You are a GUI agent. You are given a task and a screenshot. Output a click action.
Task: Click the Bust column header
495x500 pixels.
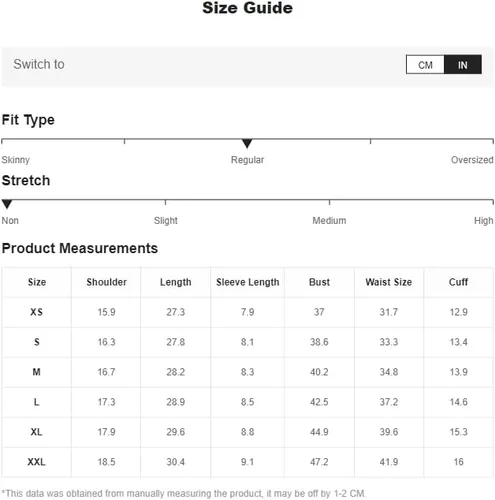(x=319, y=282)
